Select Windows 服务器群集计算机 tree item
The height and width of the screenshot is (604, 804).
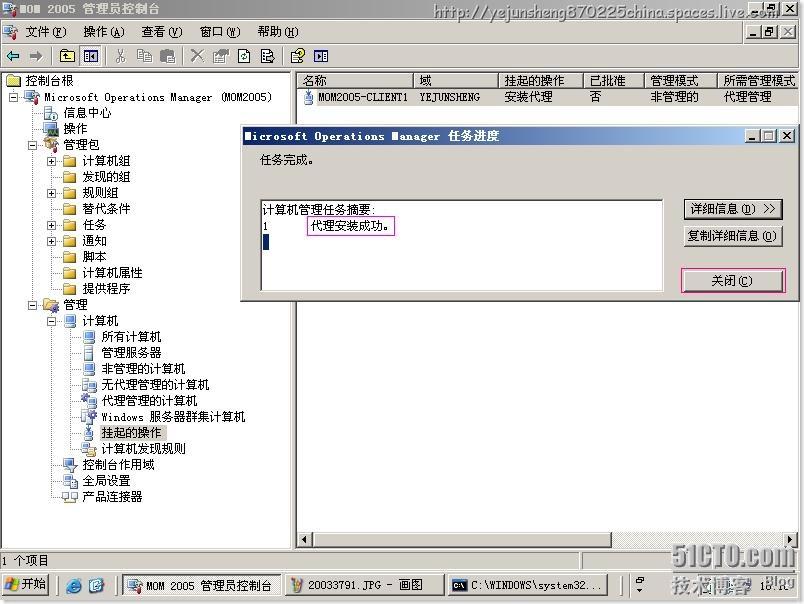[x=173, y=417]
